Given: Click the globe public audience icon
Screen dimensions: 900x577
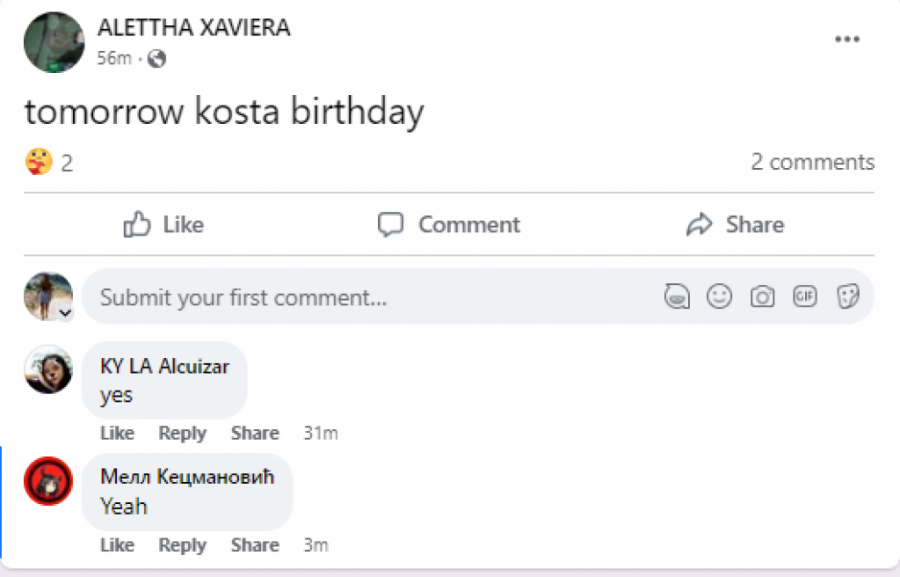Looking at the screenshot, I should tap(156, 59).
